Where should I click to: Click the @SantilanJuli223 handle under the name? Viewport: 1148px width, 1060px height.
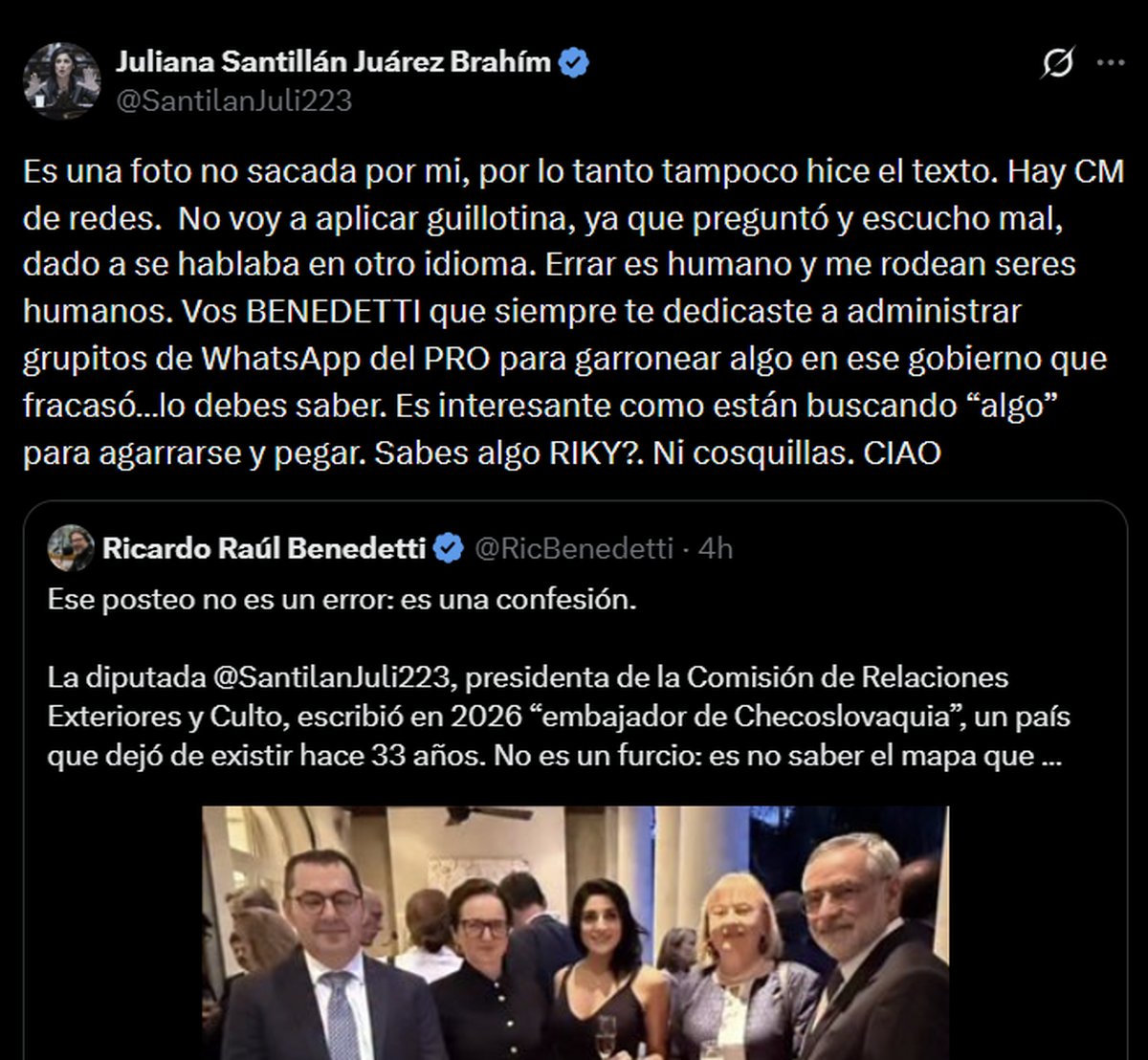click(234, 100)
